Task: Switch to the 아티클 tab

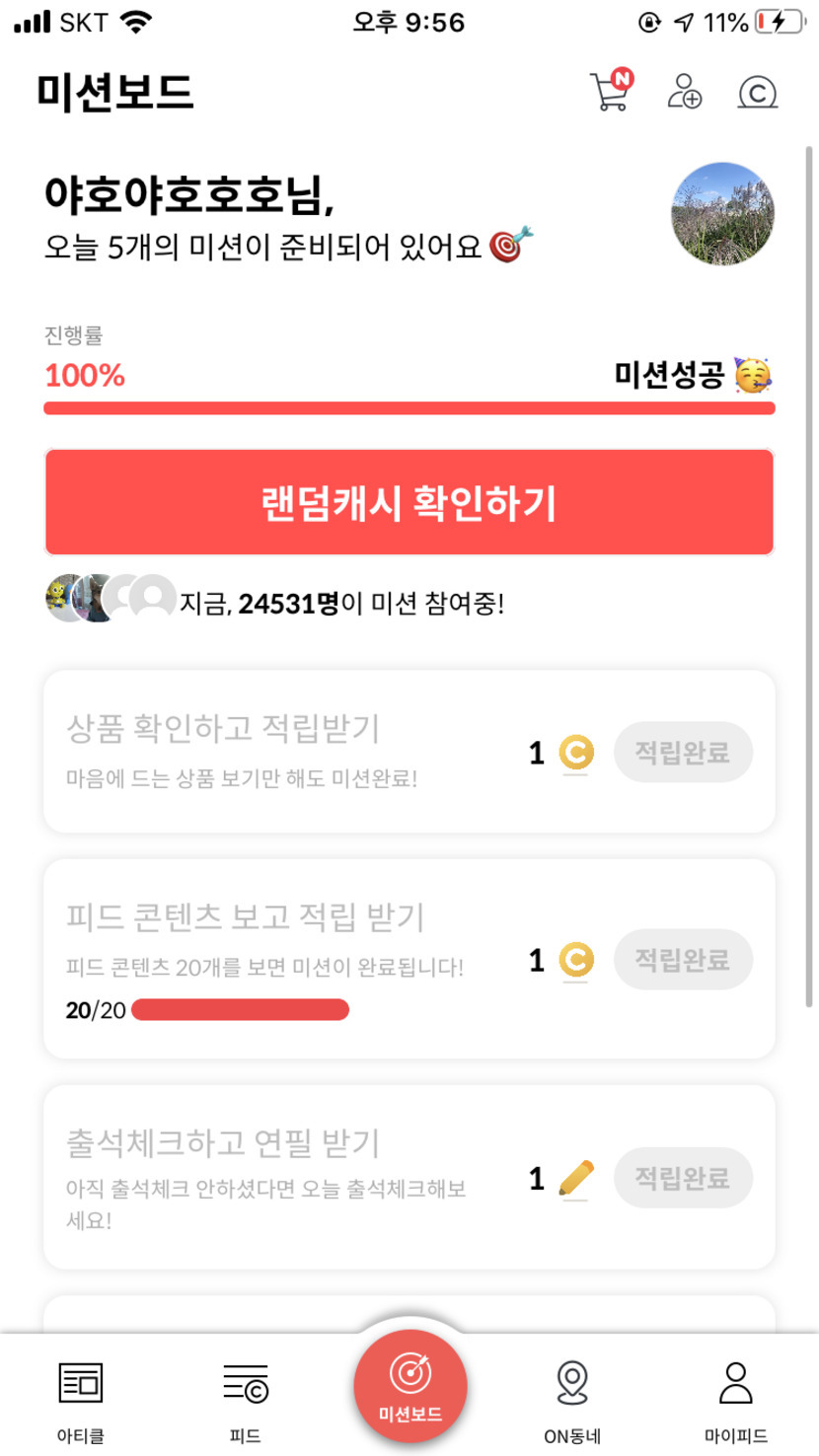Action: click(x=81, y=1399)
